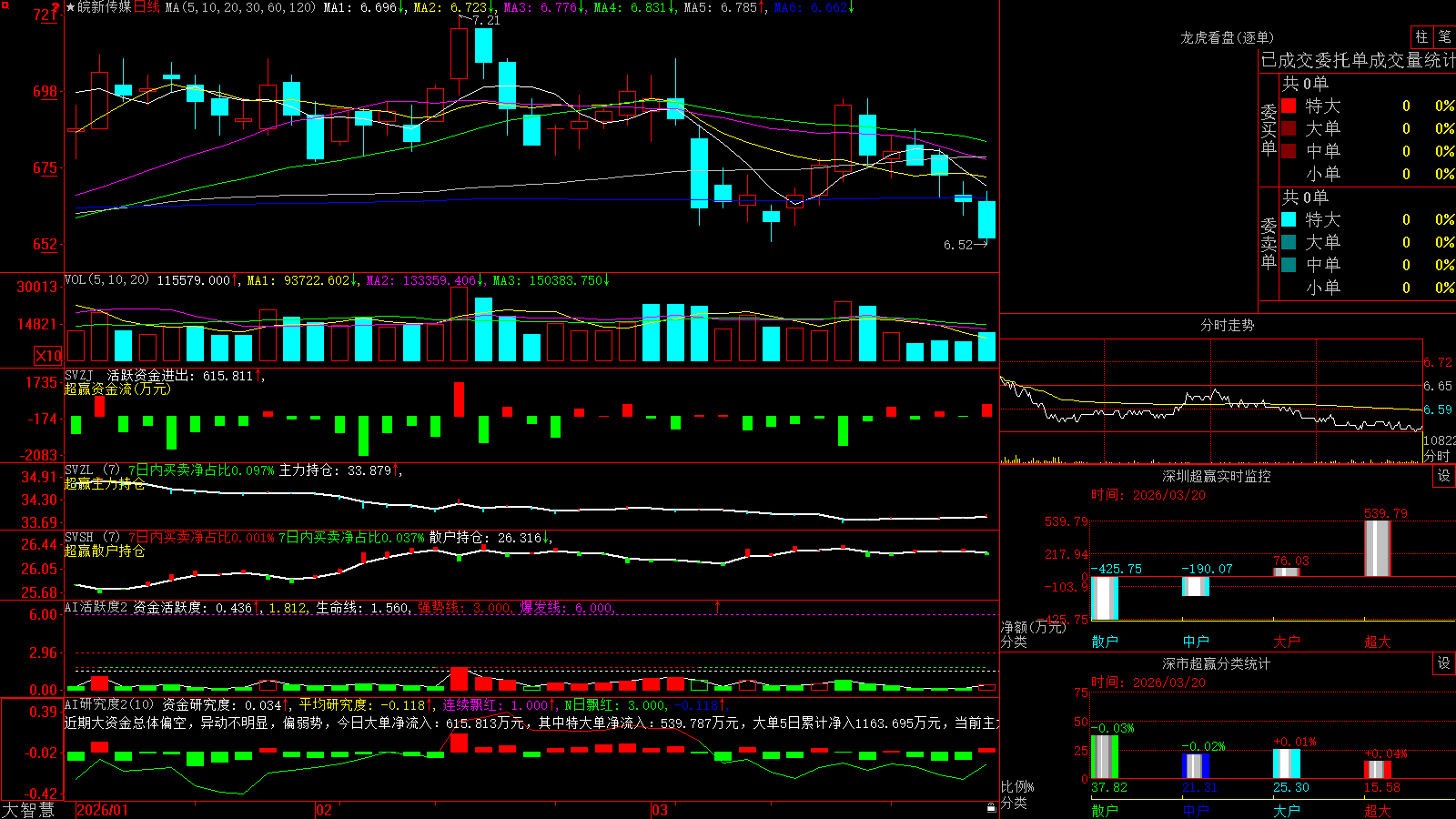Click the 散户 -425.75 bar in 实时监控
Image resolution: width=1456 pixels, height=819 pixels.
(1105, 598)
